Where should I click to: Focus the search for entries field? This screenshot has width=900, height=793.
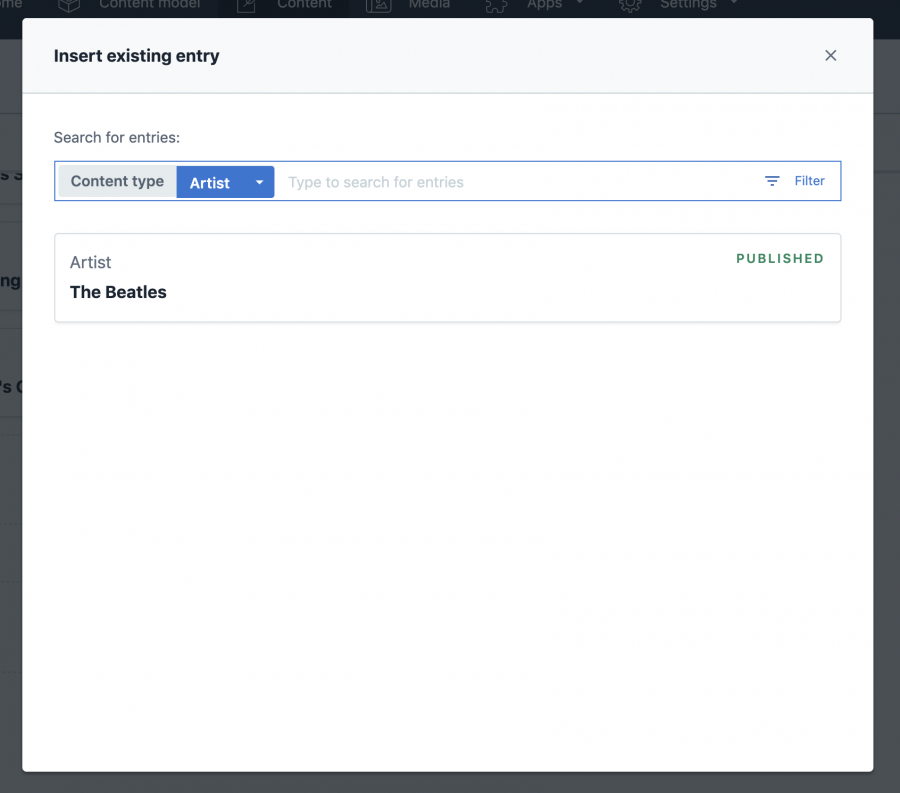pyautogui.click(x=517, y=182)
